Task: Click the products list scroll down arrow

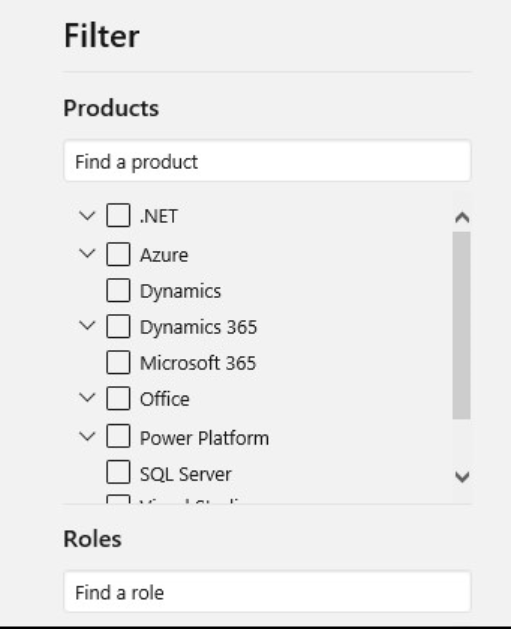Action: point(462,477)
